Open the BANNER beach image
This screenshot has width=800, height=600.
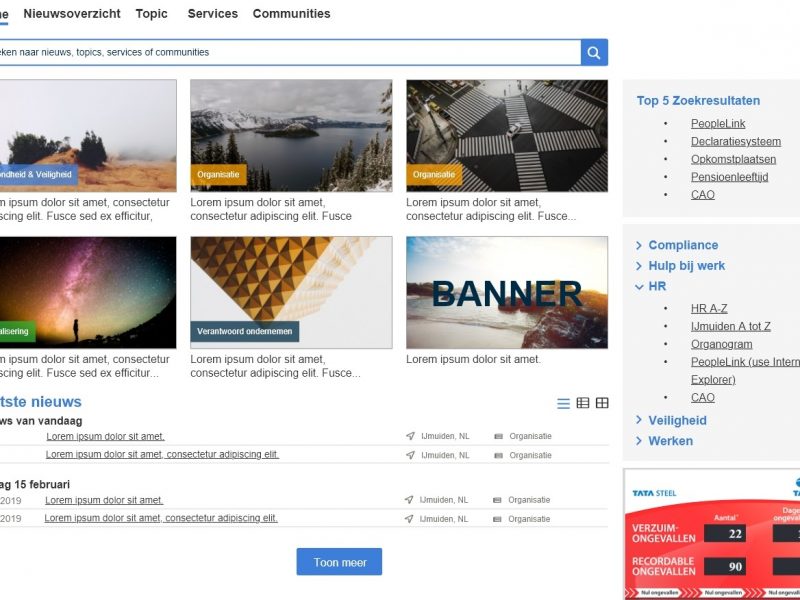(507, 292)
